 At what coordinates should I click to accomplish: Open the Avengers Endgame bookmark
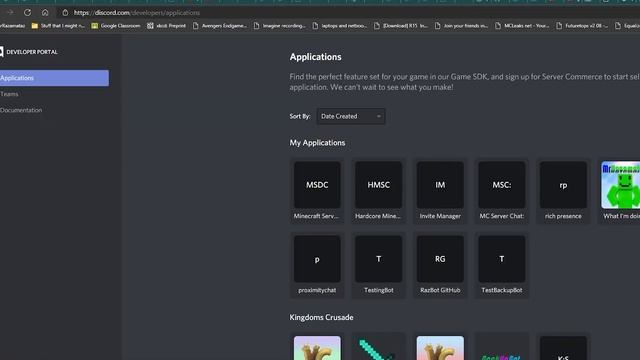pos(220,26)
